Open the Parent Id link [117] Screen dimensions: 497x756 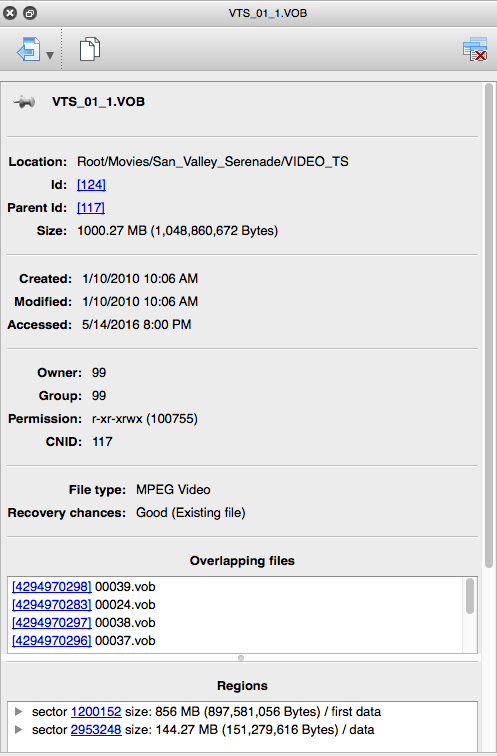coord(91,208)
